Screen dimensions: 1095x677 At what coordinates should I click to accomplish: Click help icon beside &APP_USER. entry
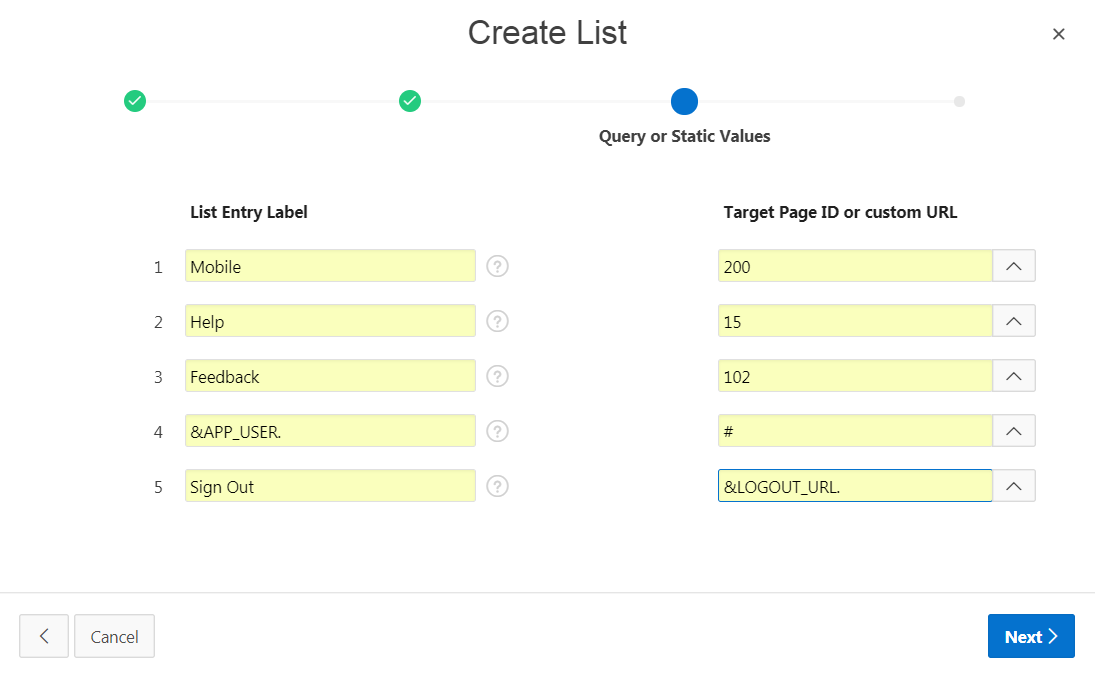(x=498, y=431)
